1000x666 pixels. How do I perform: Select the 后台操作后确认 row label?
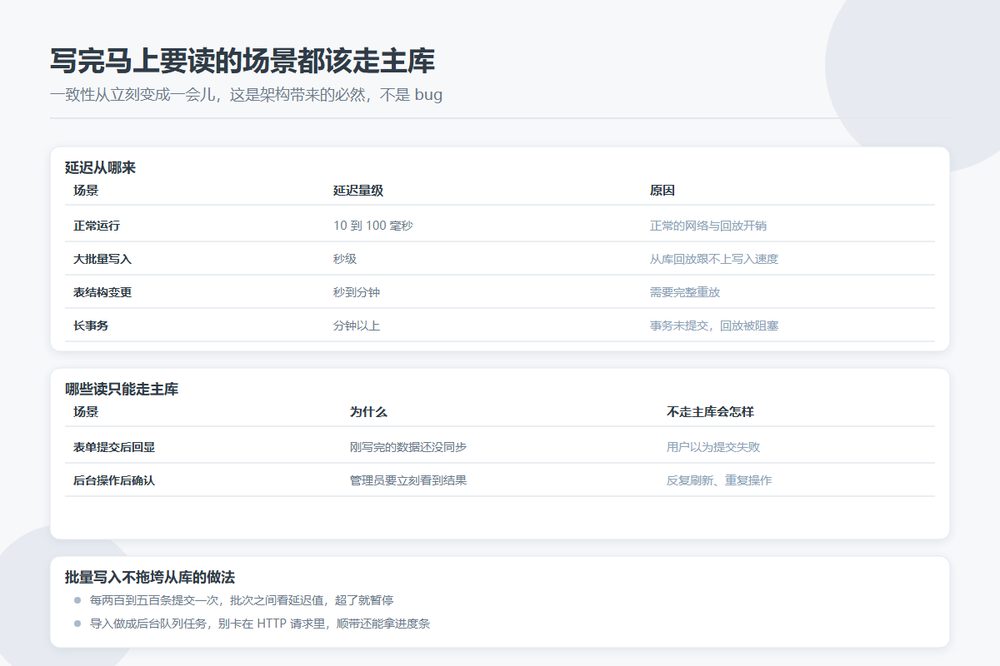[x=114, y=480]
